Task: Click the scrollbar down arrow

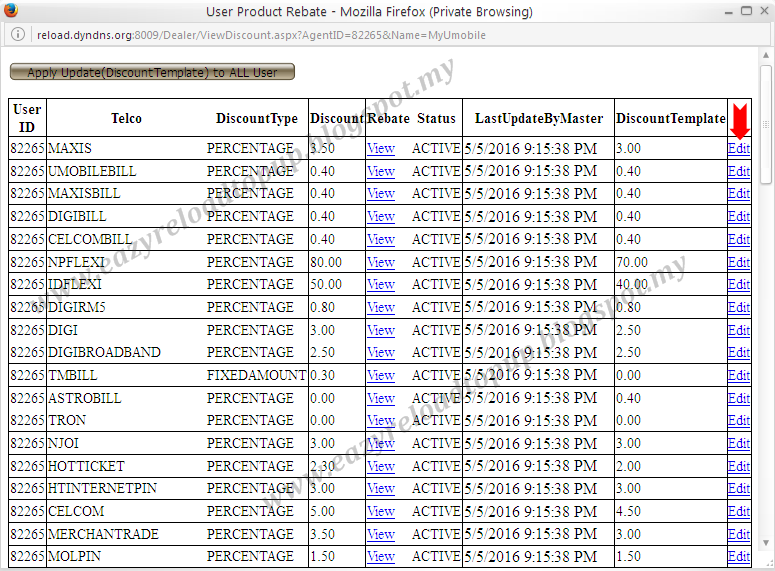Action: click(x=766, y=542)
